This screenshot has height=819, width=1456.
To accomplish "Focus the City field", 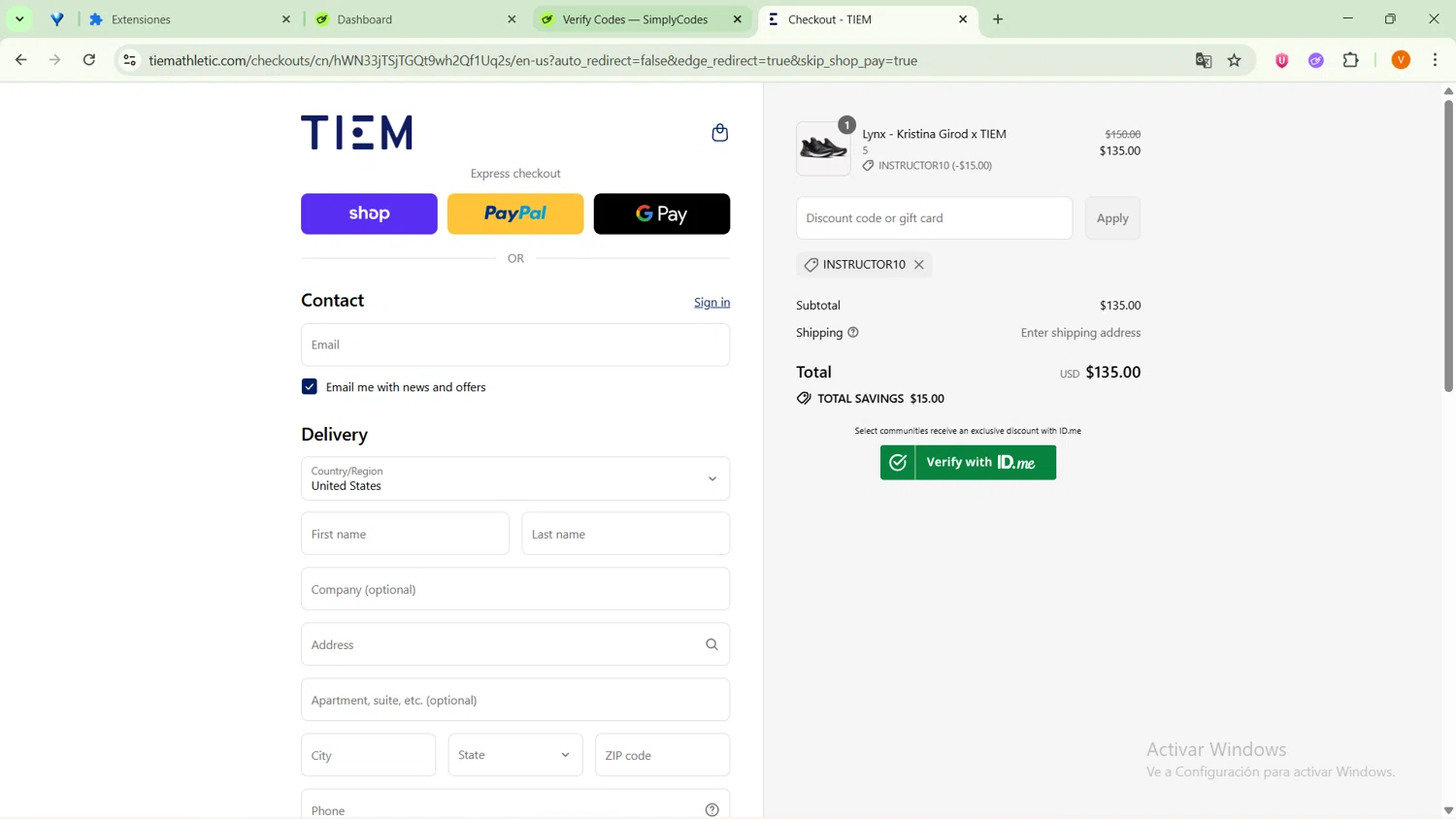I will click(x=368, y=755).
